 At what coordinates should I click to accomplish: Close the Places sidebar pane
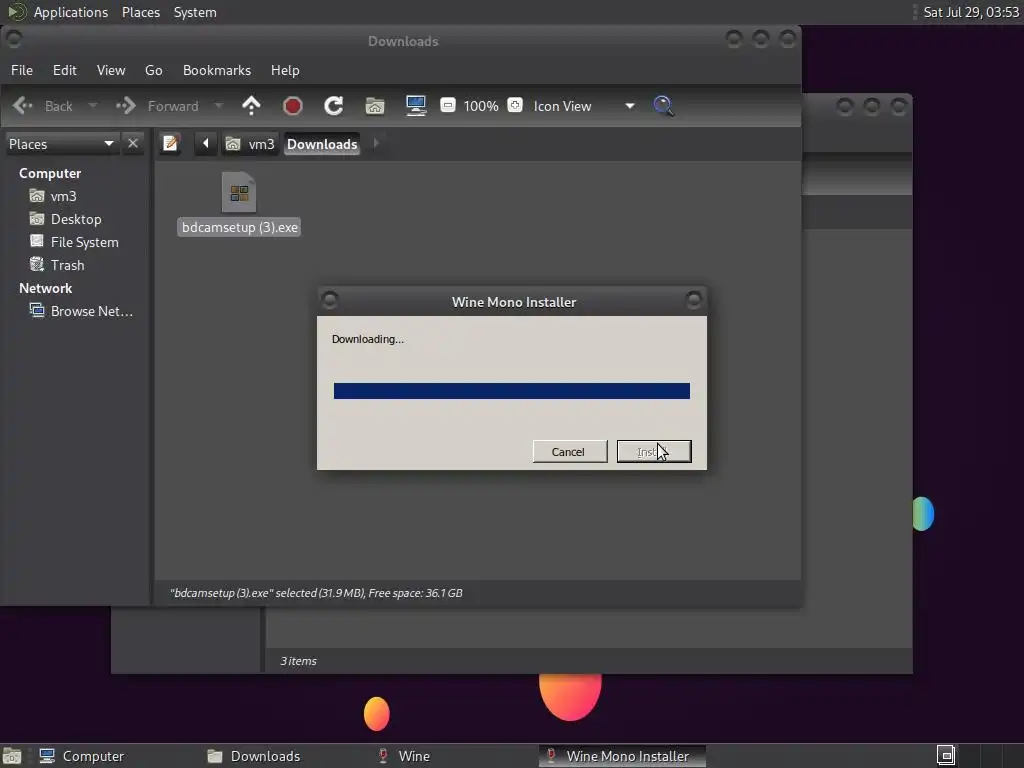133,143
